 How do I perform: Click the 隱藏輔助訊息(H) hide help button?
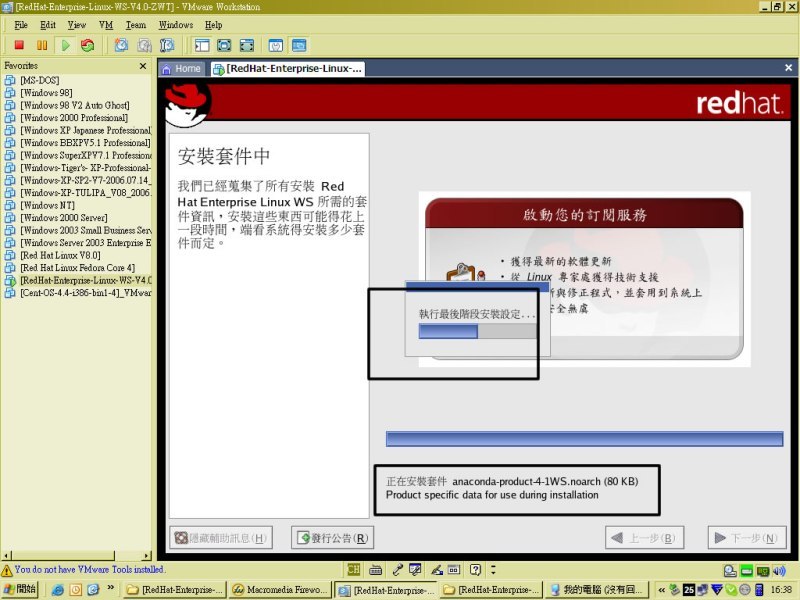[221, 538]
